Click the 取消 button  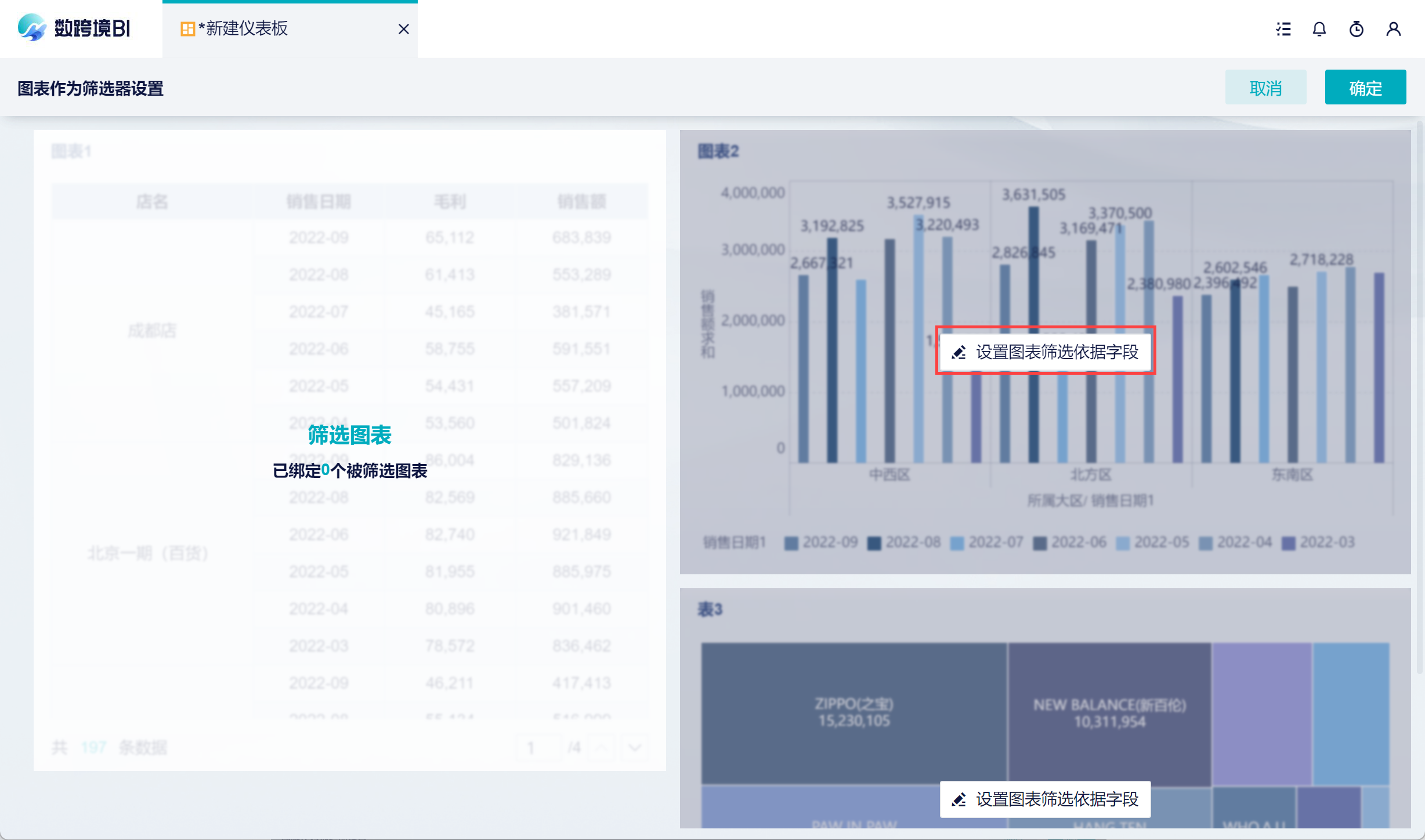point(1265,88)
